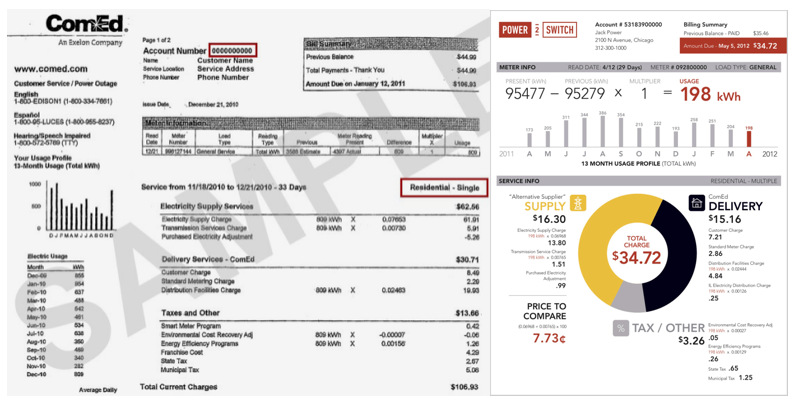Click Jan-10 row in Electric Usage table
Viewport: 801px width, 408px height.
[x=55, y=284]
